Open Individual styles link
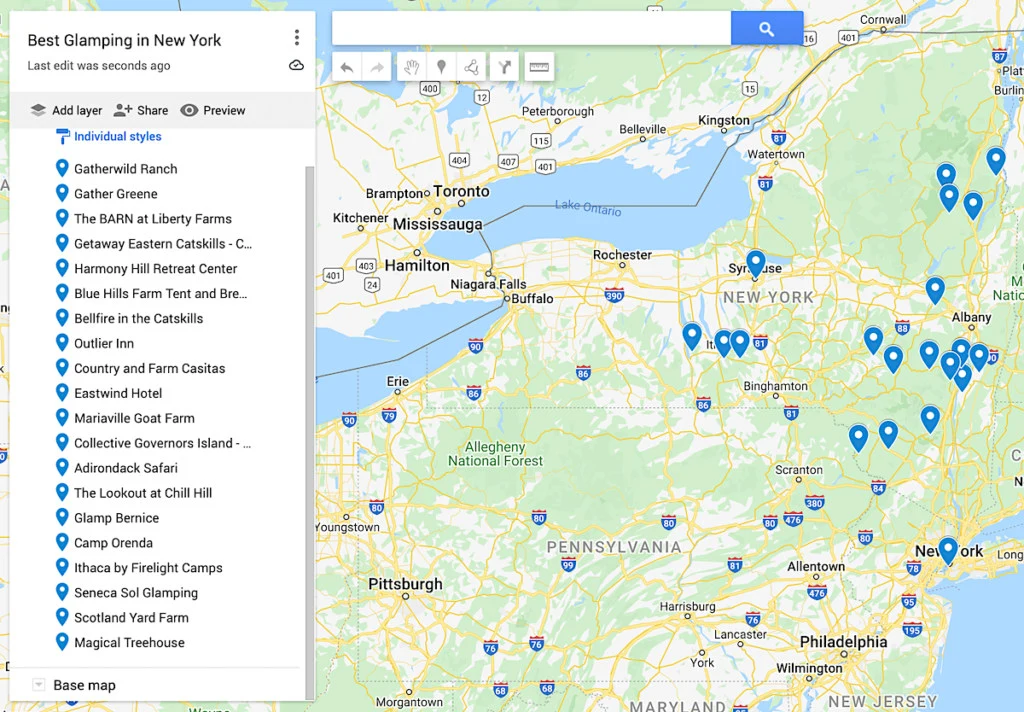The width and height of the screenshot is (1024, 712). coord(118,137)
